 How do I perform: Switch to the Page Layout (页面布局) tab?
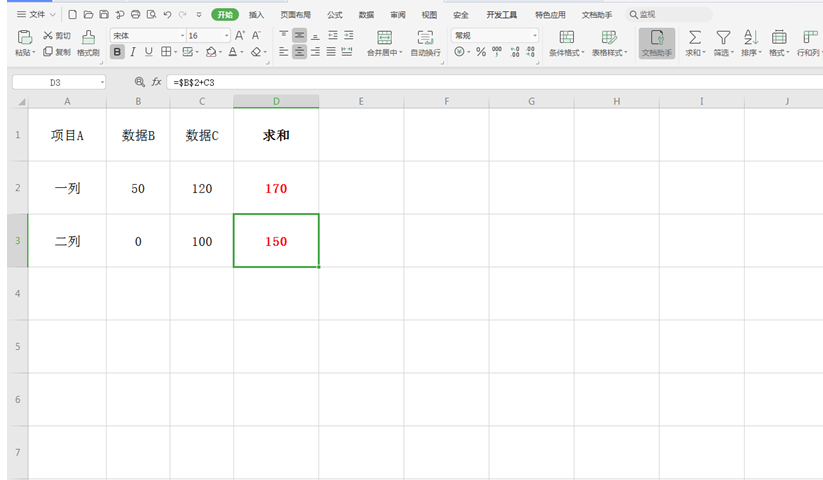(296, 15)
